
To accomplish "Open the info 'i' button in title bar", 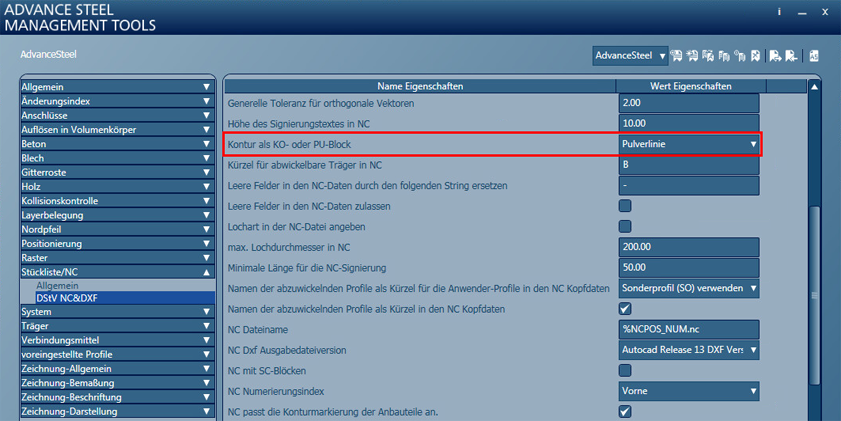I will 779,12.
